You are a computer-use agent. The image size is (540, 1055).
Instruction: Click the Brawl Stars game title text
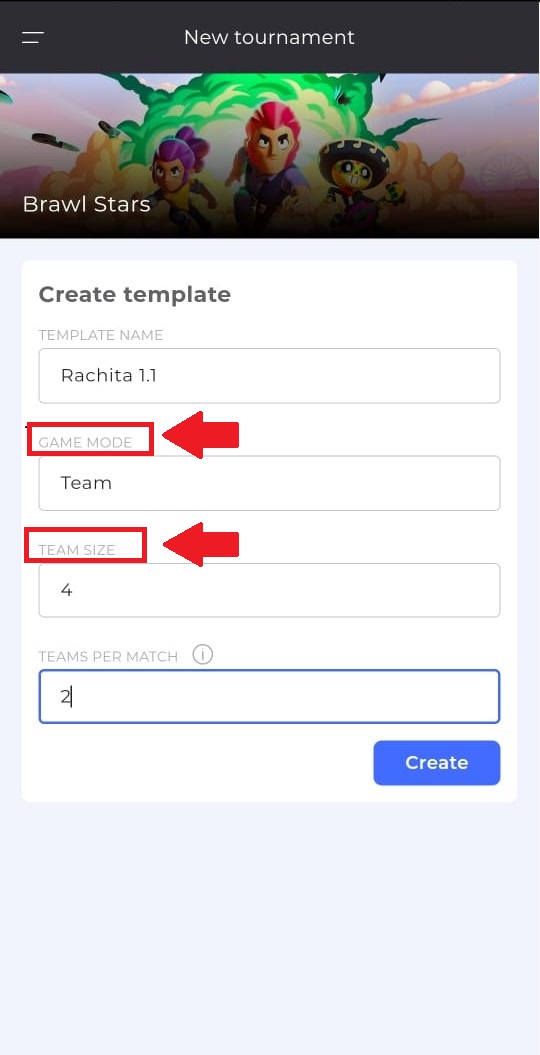point(86,204)
